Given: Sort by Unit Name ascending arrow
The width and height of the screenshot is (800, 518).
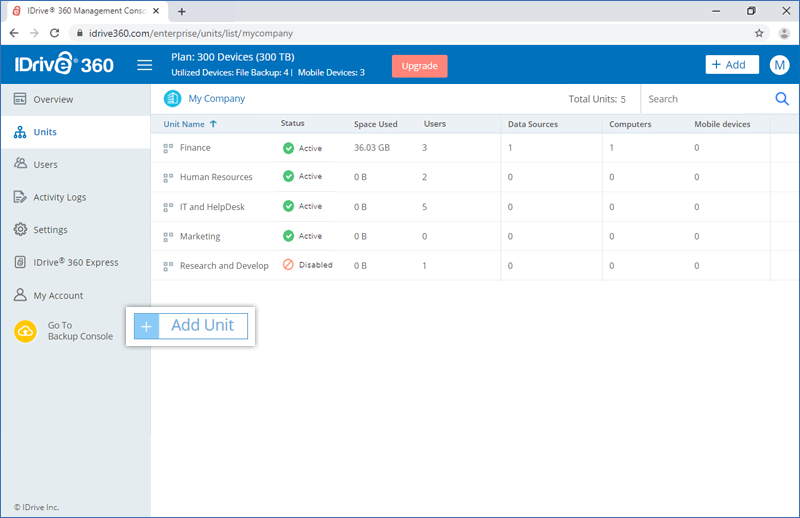Looking at the screenshot, I should pos(213,124).
